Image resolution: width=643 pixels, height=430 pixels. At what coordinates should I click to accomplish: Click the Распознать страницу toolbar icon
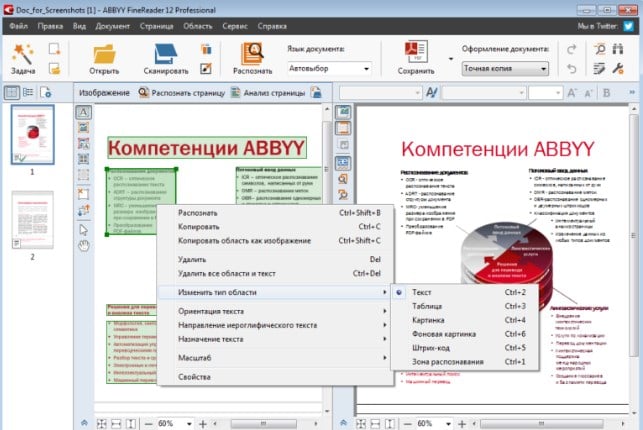click(143, 93)
